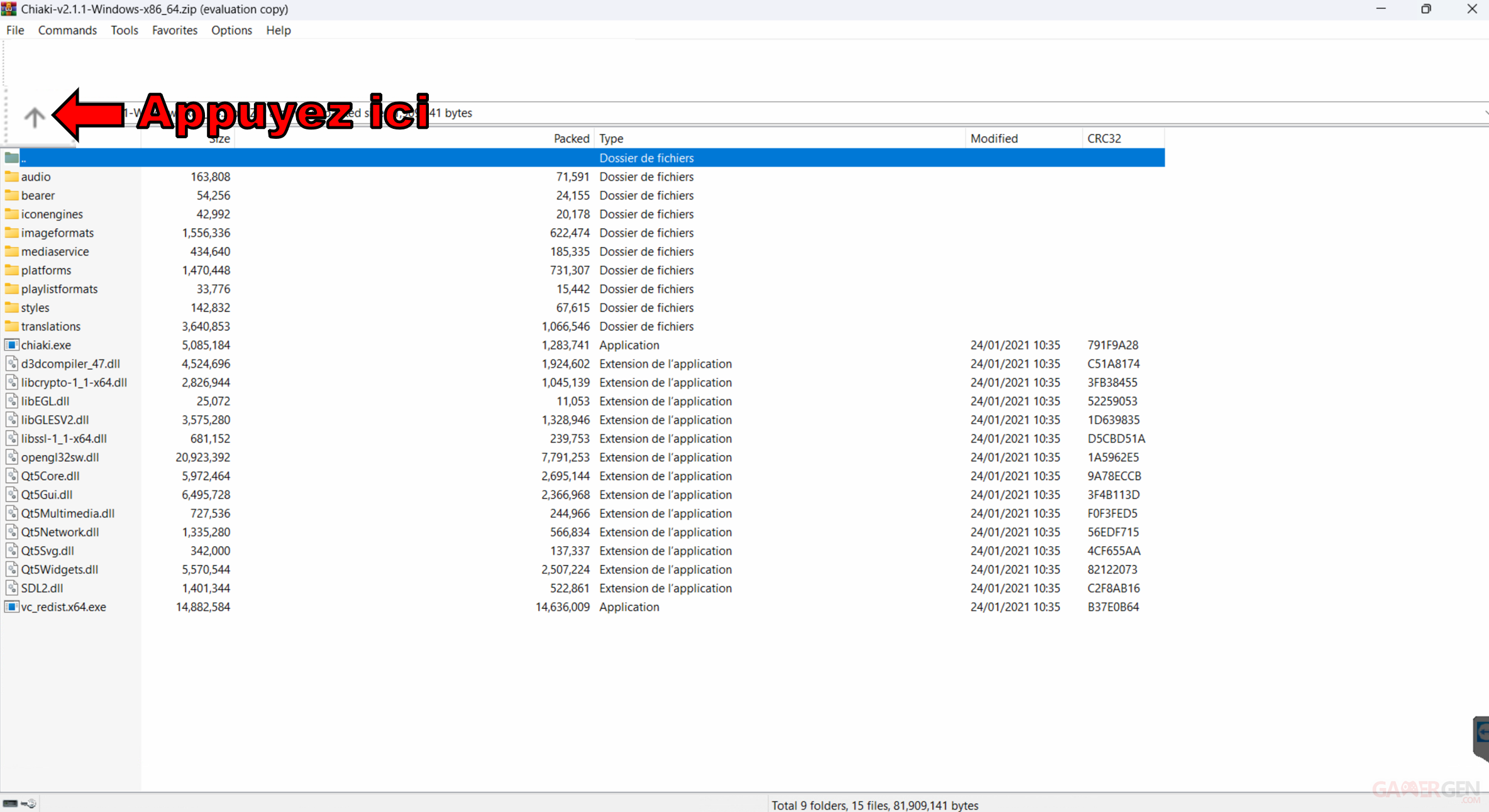Click the audio folder icon
This screenshot has height=812, width=1489.
pos(11,177)
